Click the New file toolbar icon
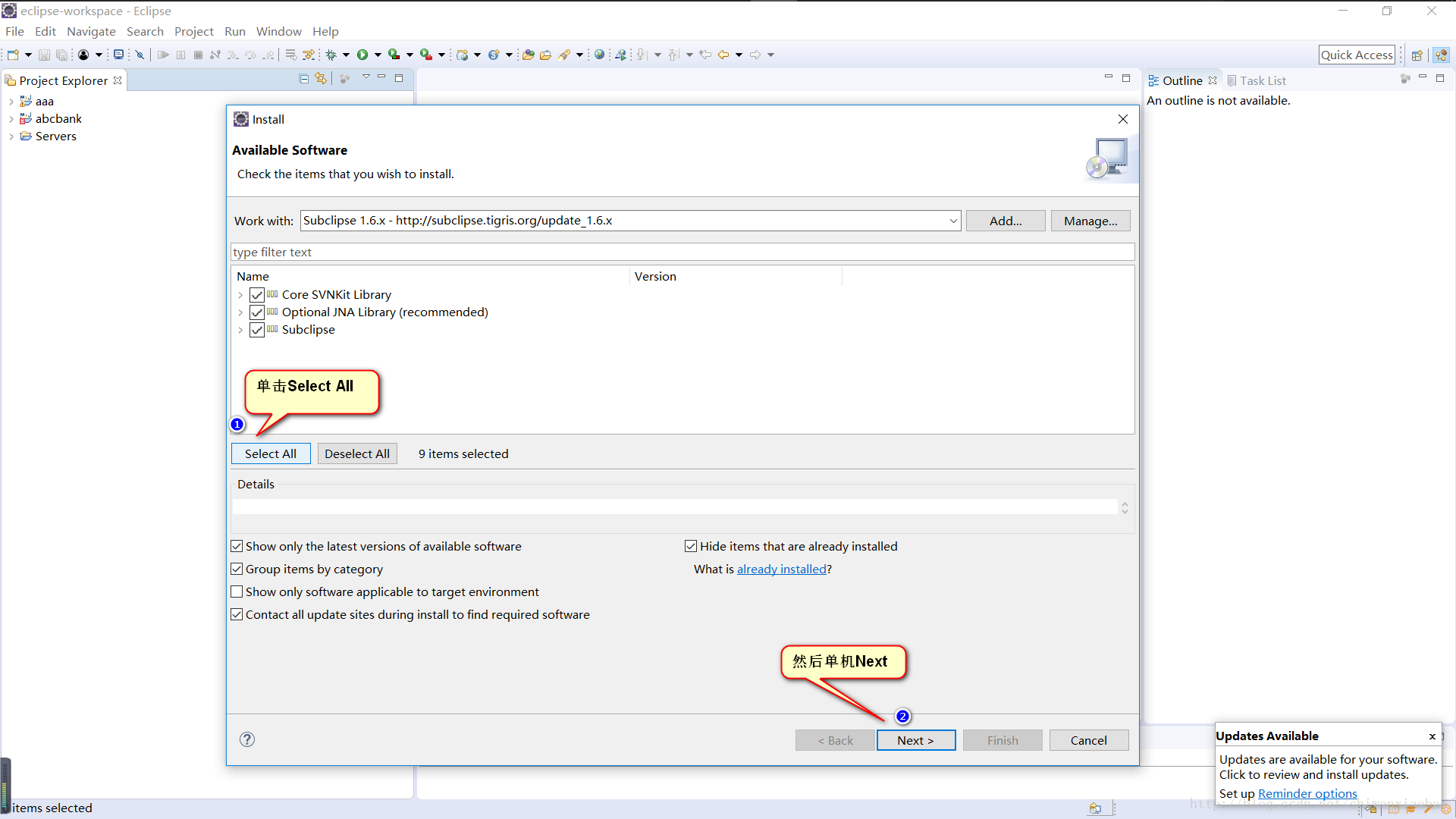Image resolution: width=1456 pixels, height=819 pixels. point(13,55)
